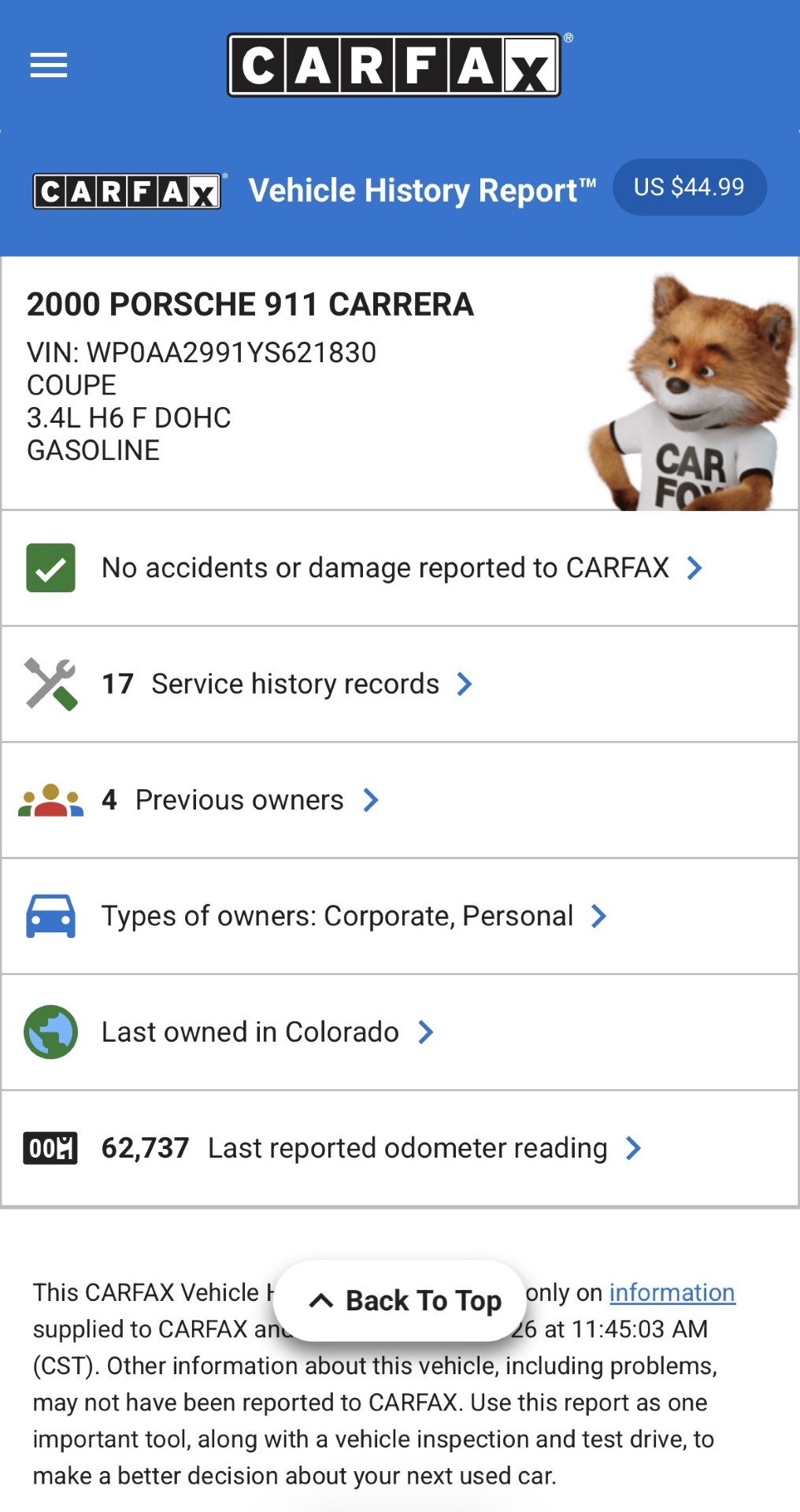Expand types of owners chevron
800x1512 pixels.
click(x=598, y=916)
